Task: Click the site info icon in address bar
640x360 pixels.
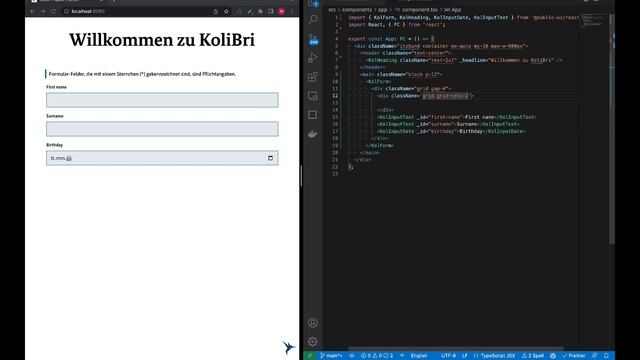Action: [67, 11]
